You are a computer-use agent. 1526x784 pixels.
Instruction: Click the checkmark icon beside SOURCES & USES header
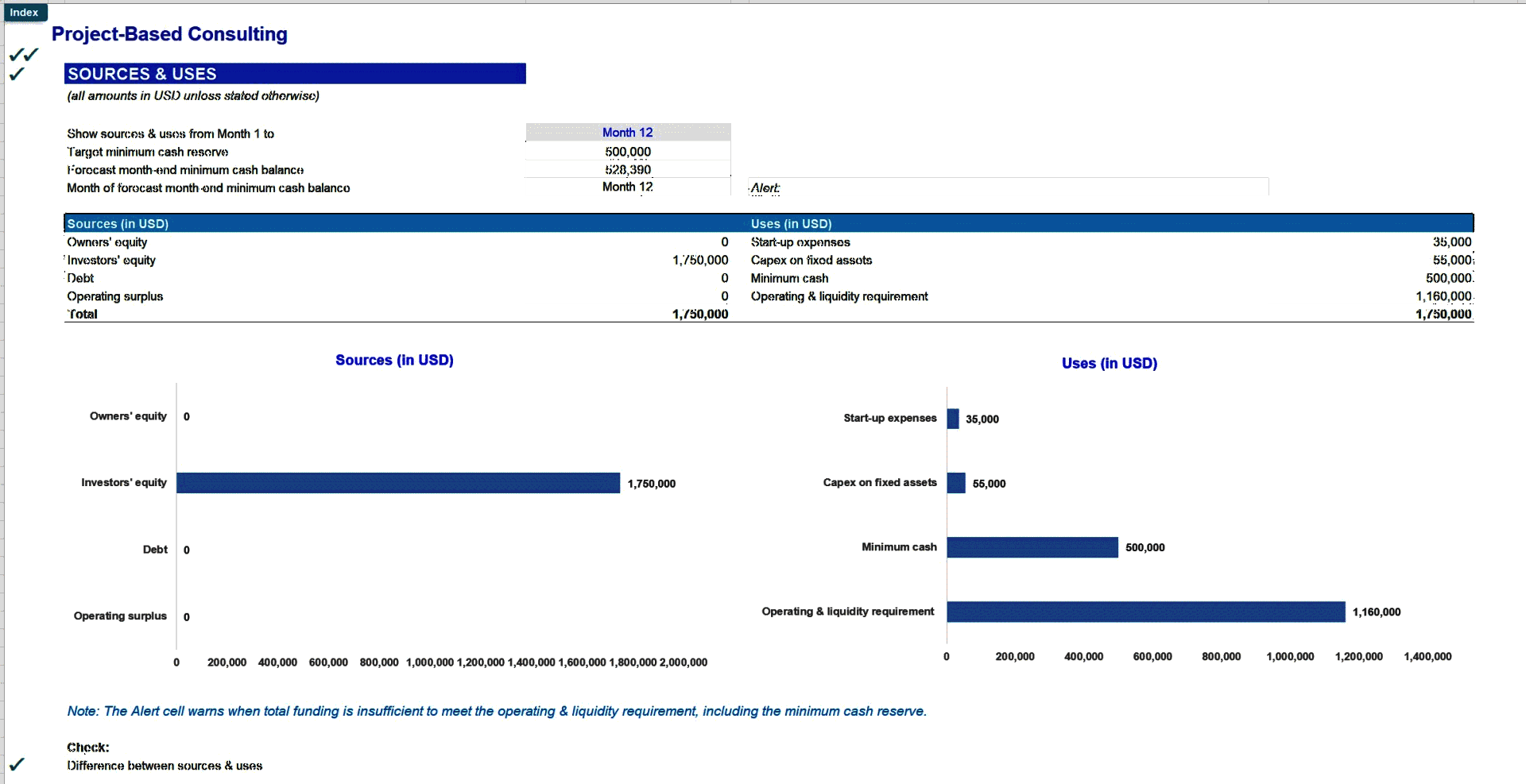tap(17, 74)
